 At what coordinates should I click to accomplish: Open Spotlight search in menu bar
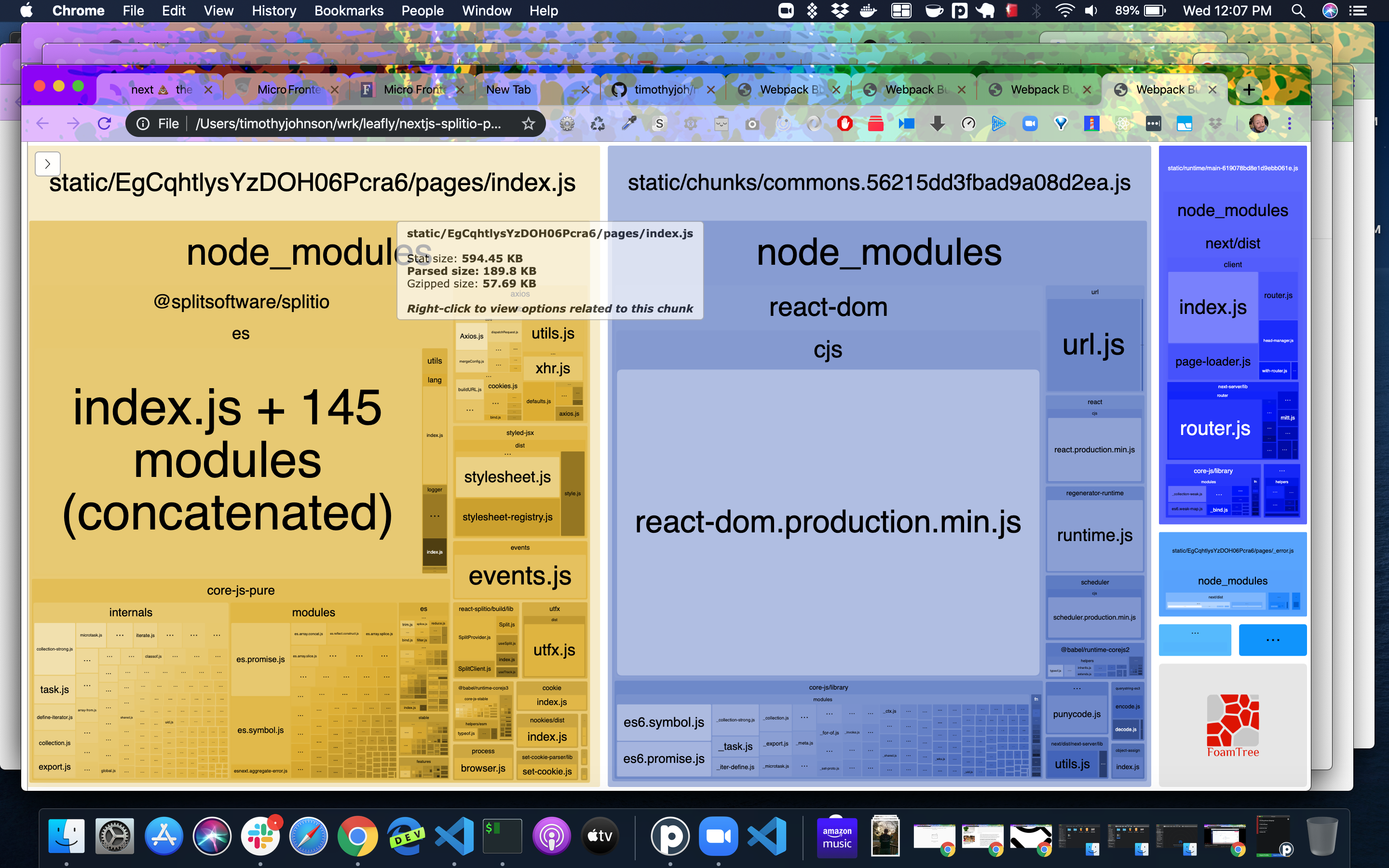point(1298,11)
